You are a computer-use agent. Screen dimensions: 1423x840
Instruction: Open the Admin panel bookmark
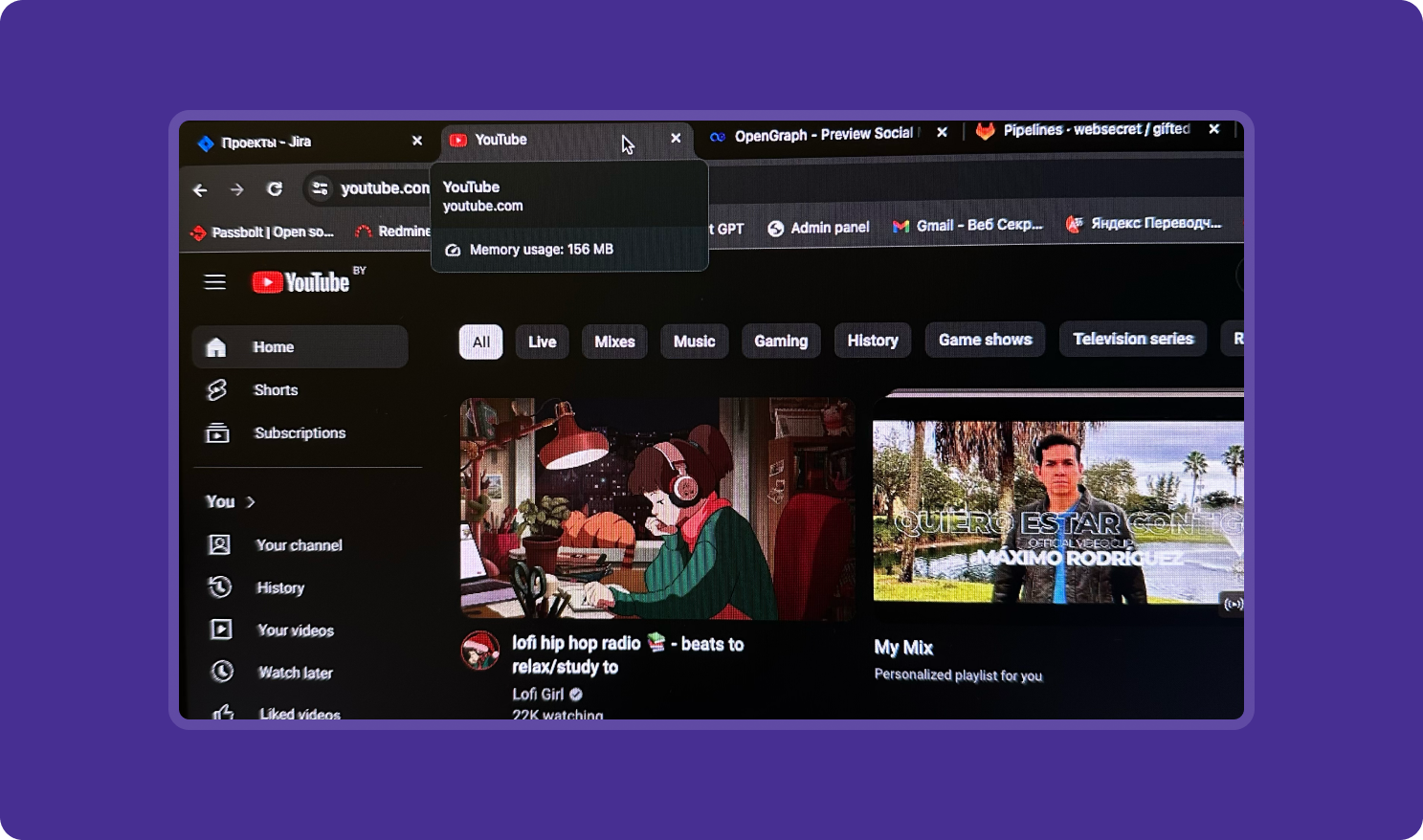(x=819, y=228)
